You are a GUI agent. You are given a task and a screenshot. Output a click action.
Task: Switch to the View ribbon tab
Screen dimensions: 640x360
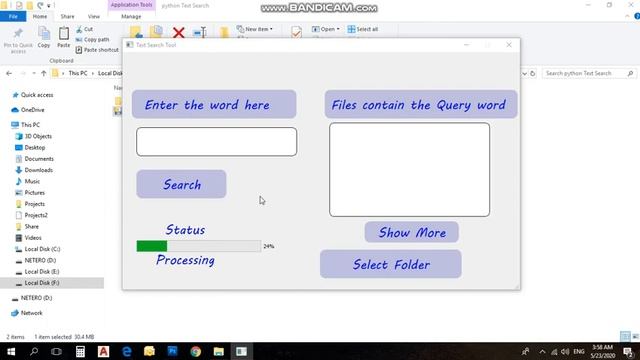pos(93,16)
